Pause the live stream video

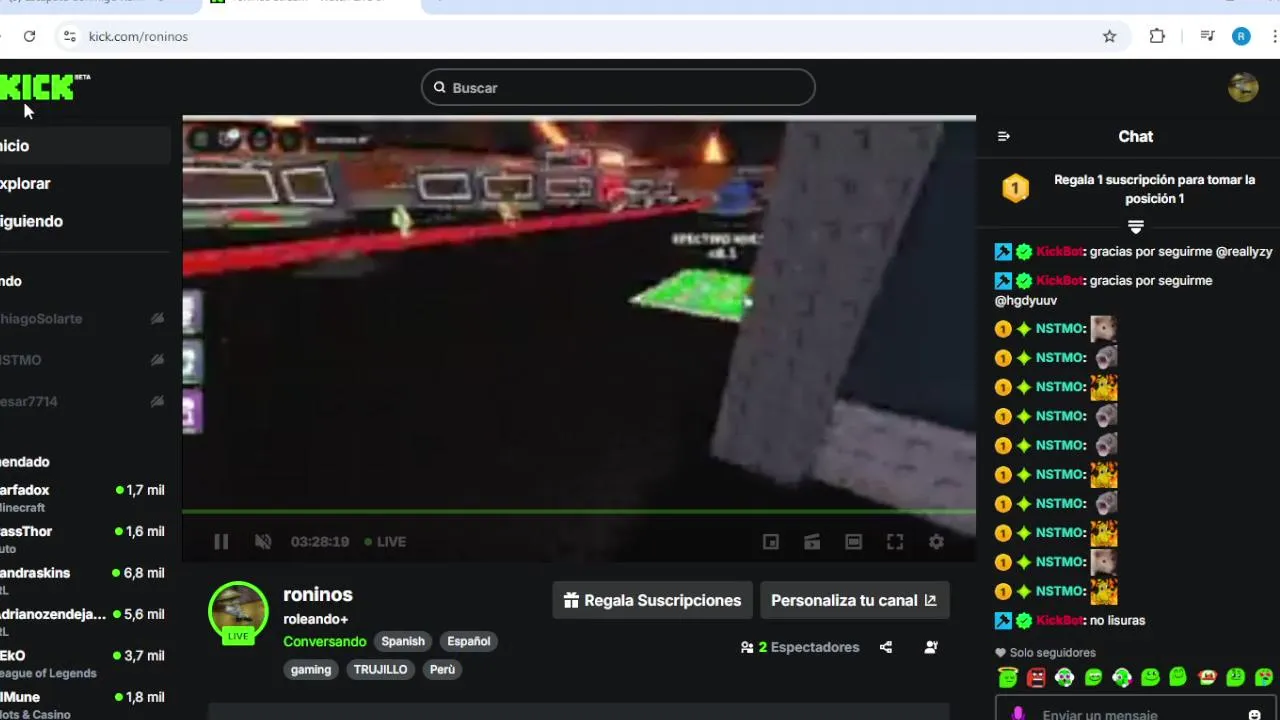tap(221, 541)
